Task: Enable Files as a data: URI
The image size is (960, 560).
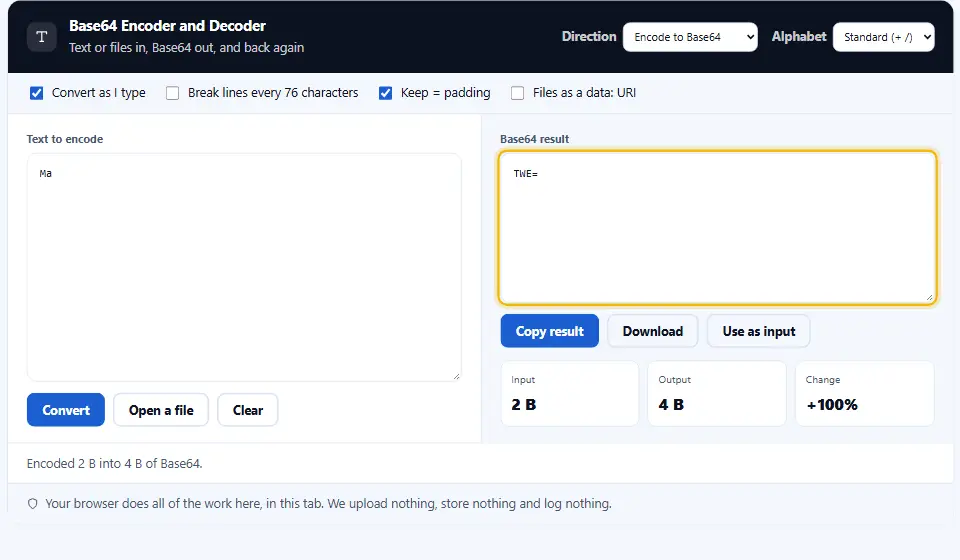Action: click(518, 93)
